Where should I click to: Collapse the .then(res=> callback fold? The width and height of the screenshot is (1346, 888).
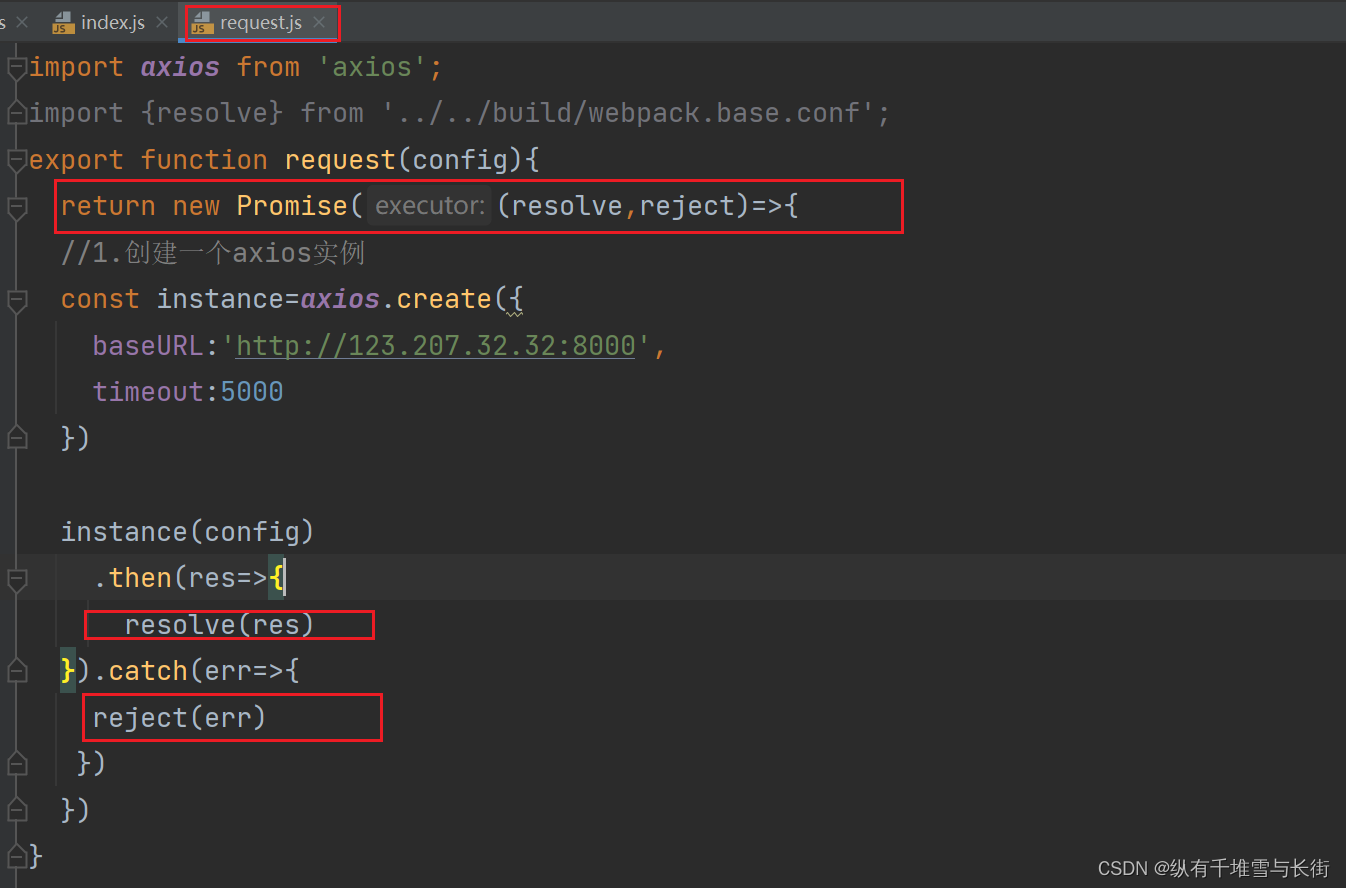pos(15,579)
